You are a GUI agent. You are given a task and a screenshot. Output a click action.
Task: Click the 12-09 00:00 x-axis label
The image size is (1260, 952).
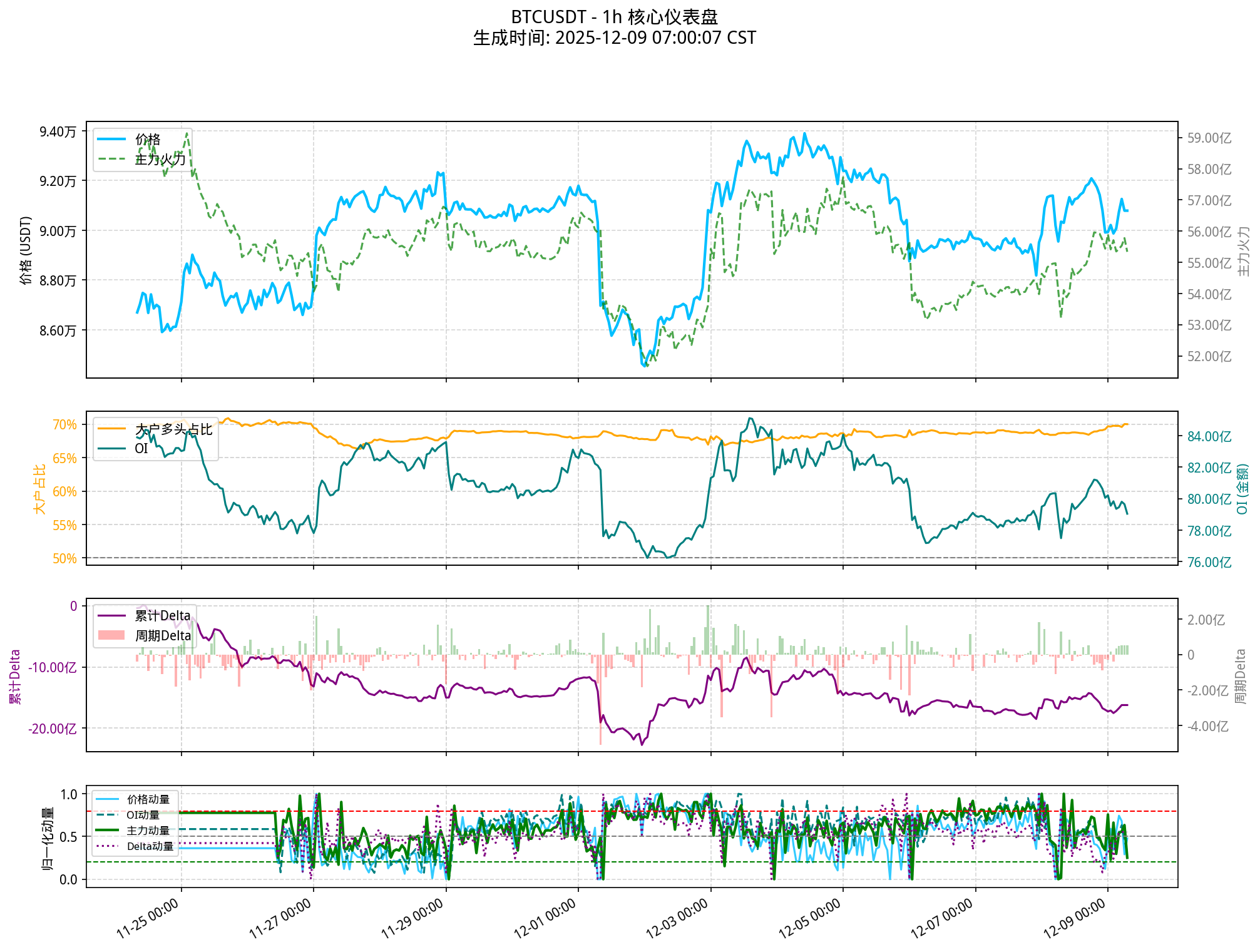click(x=1074, y=918)
